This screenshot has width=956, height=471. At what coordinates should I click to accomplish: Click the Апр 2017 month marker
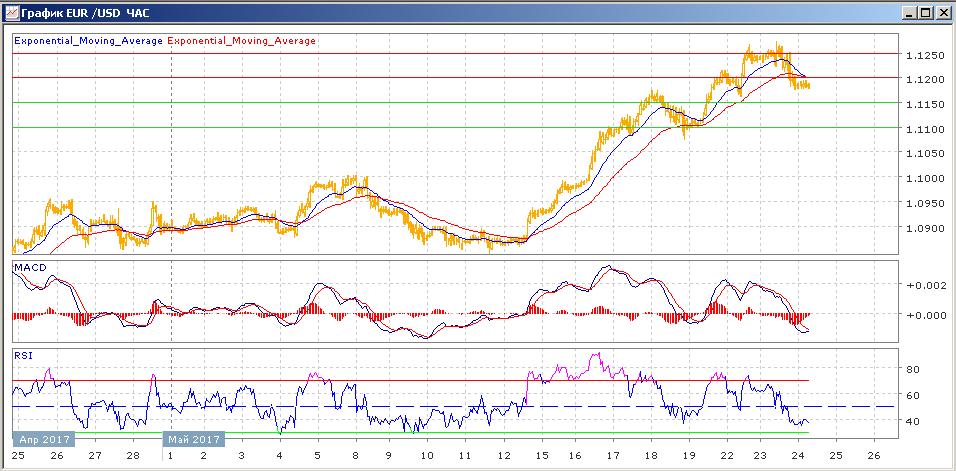point(43,439)
